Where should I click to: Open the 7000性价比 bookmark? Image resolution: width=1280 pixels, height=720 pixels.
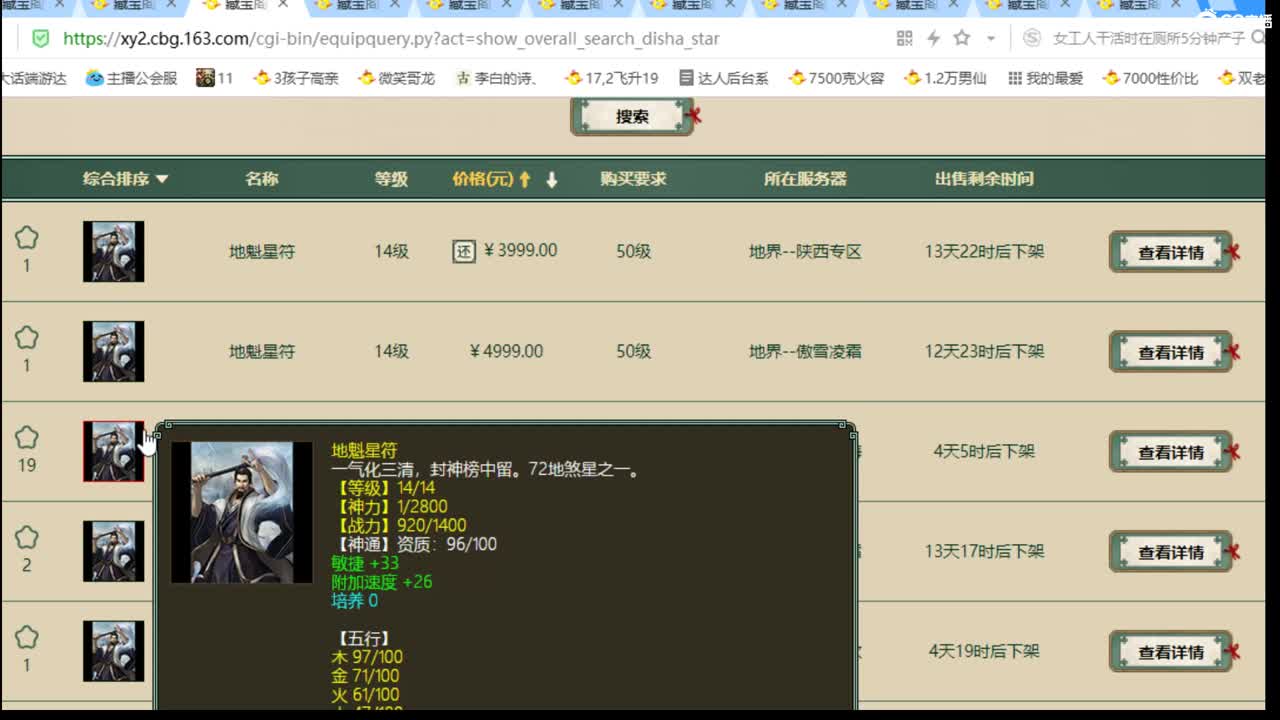click(x=1150, y=78)
